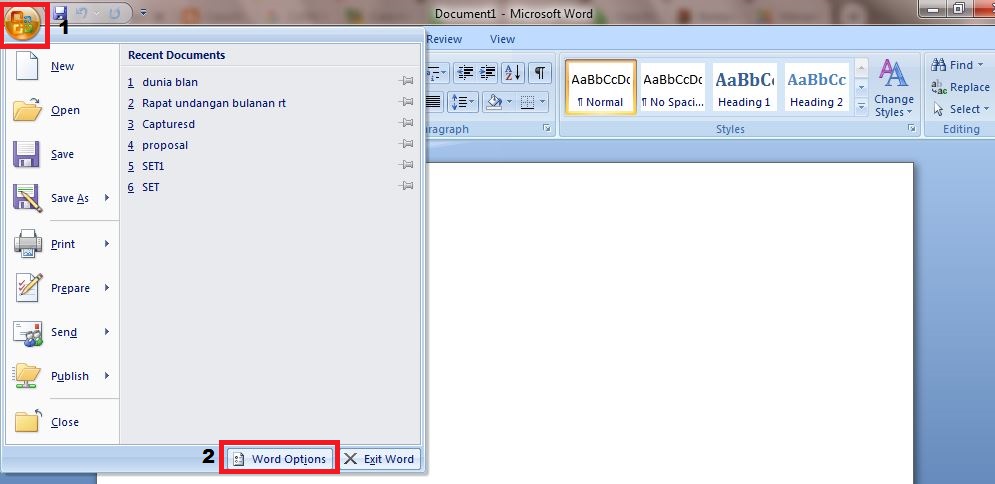The height and width of the screenshot is (484, 995).
Task: Choose Open from the Office menu
Action: tap(62, 110)
